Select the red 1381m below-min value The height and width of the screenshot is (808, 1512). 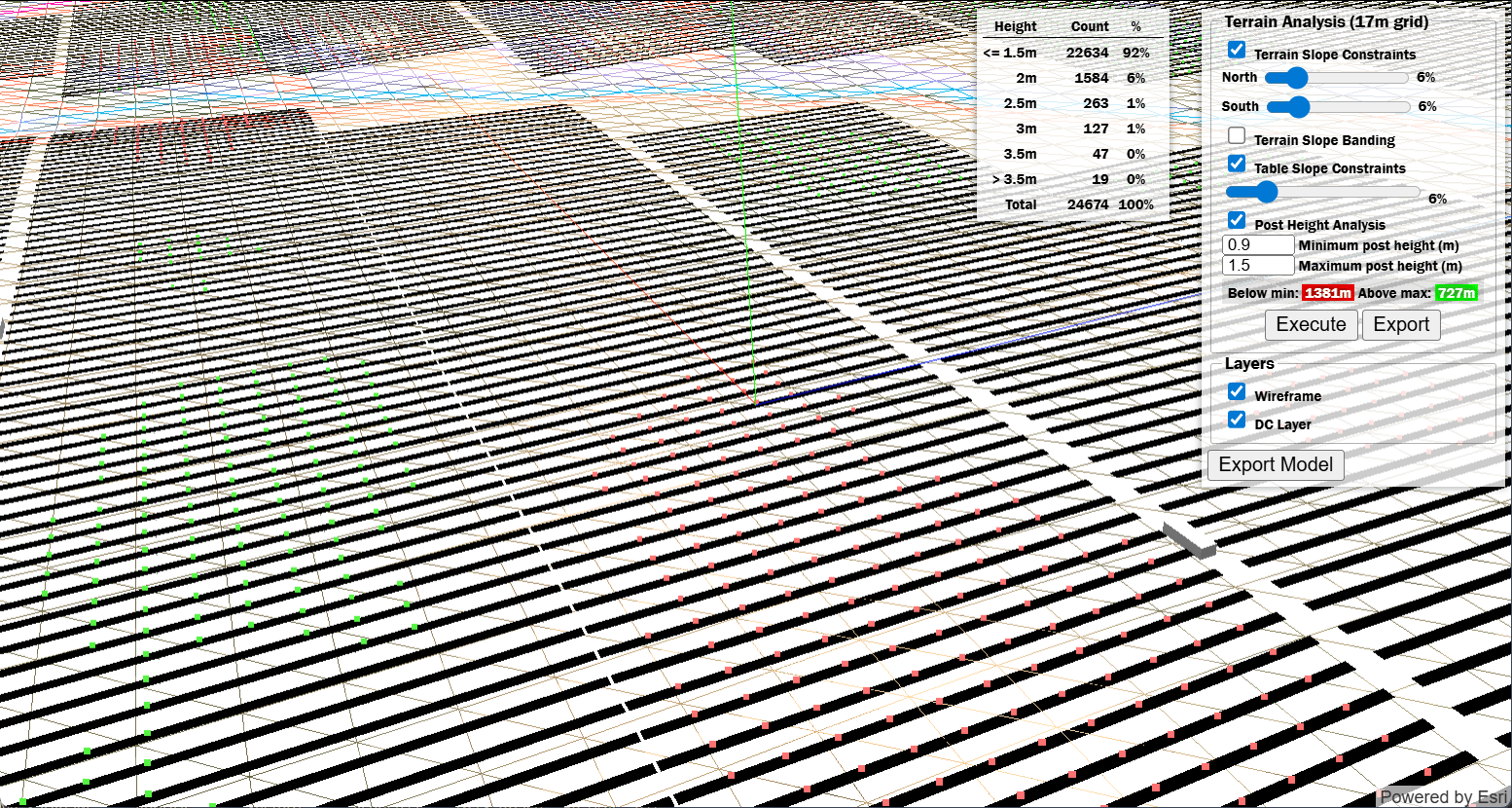(1328, 293)
